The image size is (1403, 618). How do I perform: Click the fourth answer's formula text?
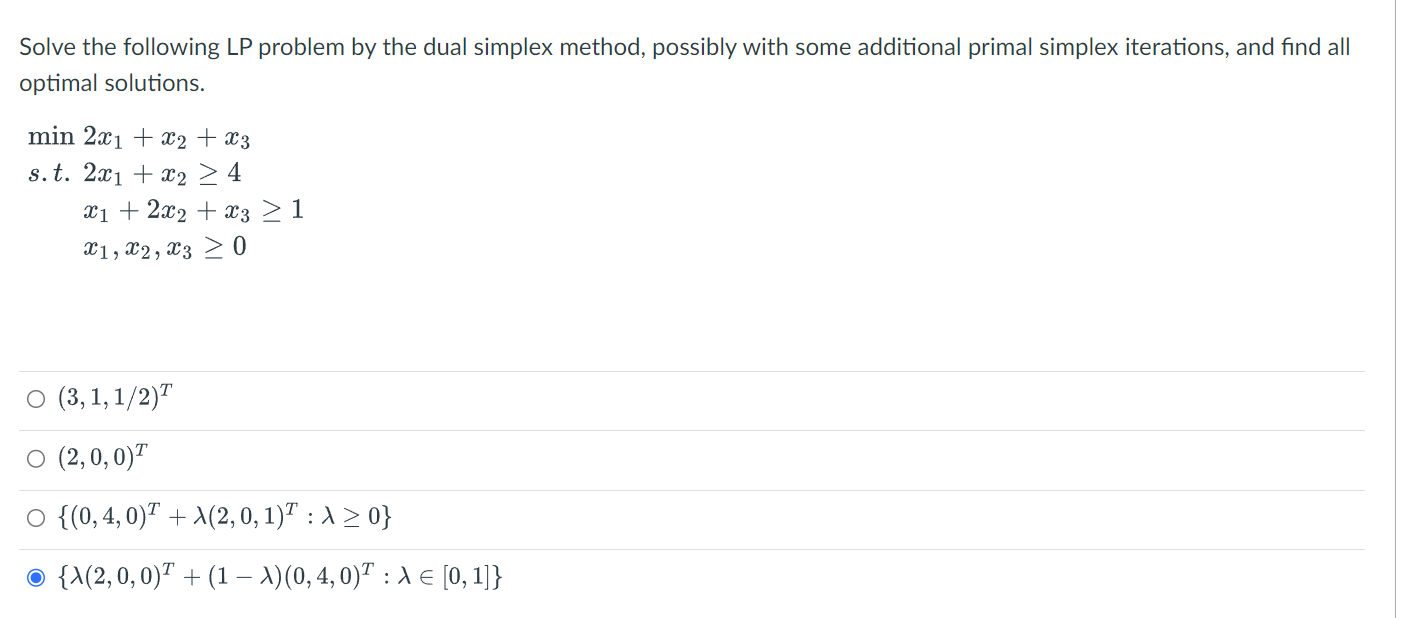tap(278, 575)
